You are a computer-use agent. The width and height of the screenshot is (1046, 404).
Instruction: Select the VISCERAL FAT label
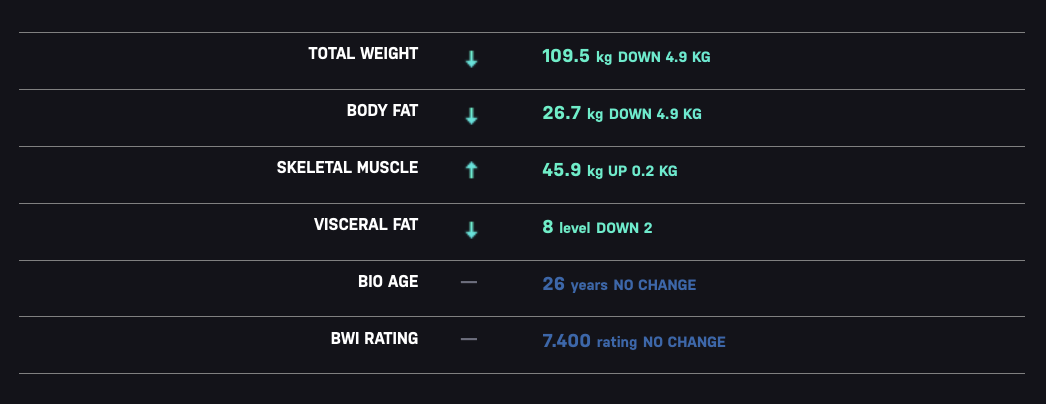366,225
